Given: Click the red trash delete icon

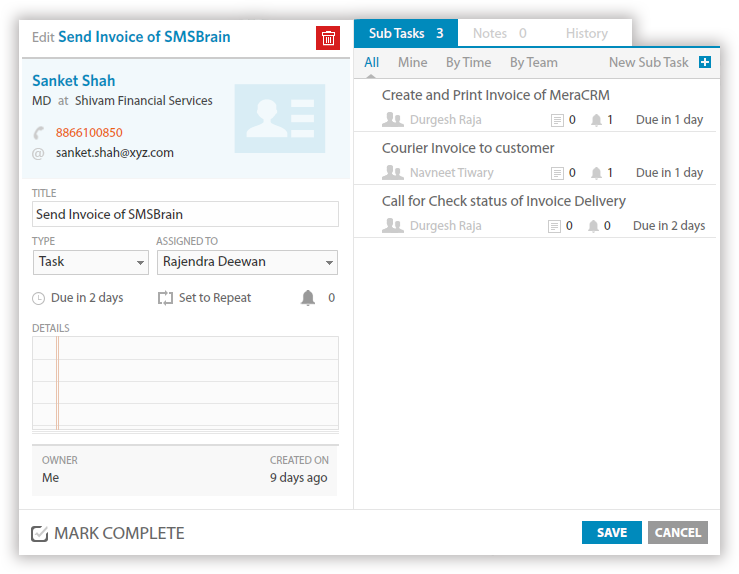Looking at the screenshot, I should click(328, 38).
